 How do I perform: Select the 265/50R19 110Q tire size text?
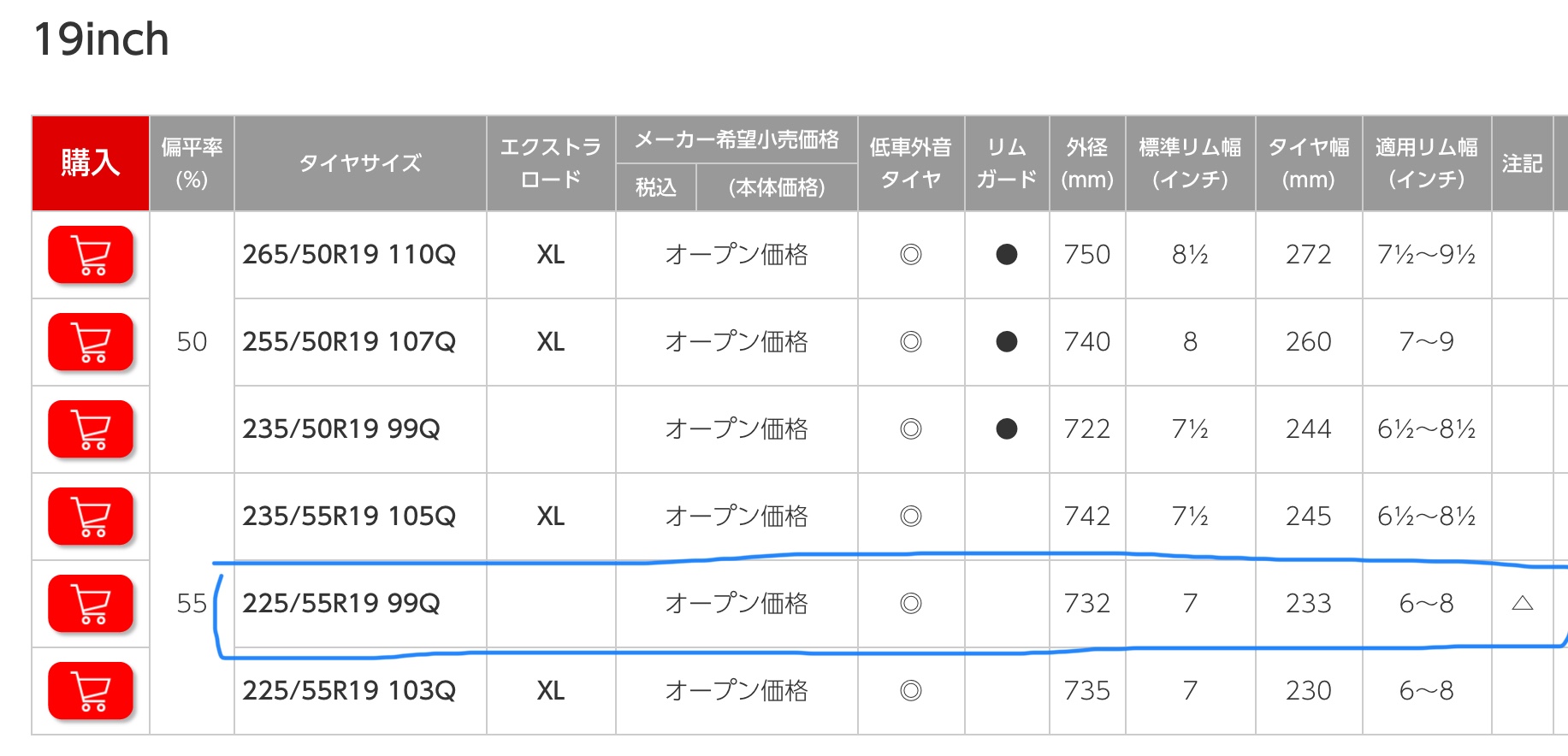(x=349, y=255)
